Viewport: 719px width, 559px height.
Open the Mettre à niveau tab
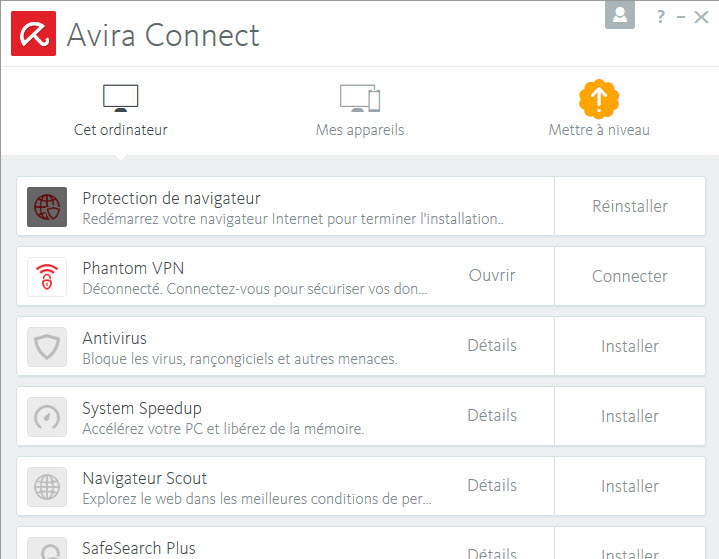click(x=599, y=109)
